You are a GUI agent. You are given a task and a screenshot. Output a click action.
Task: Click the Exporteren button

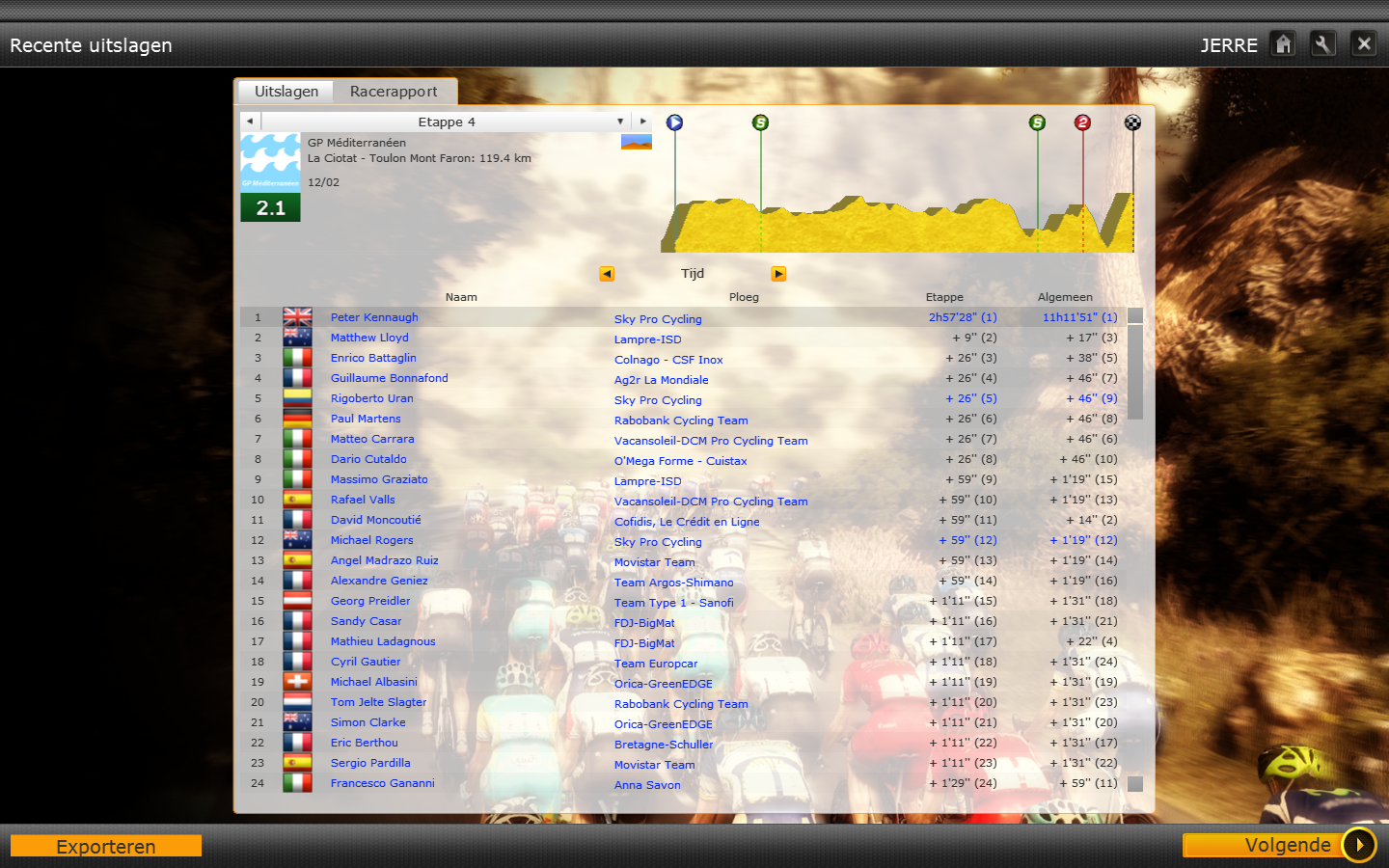pos(106,846)
